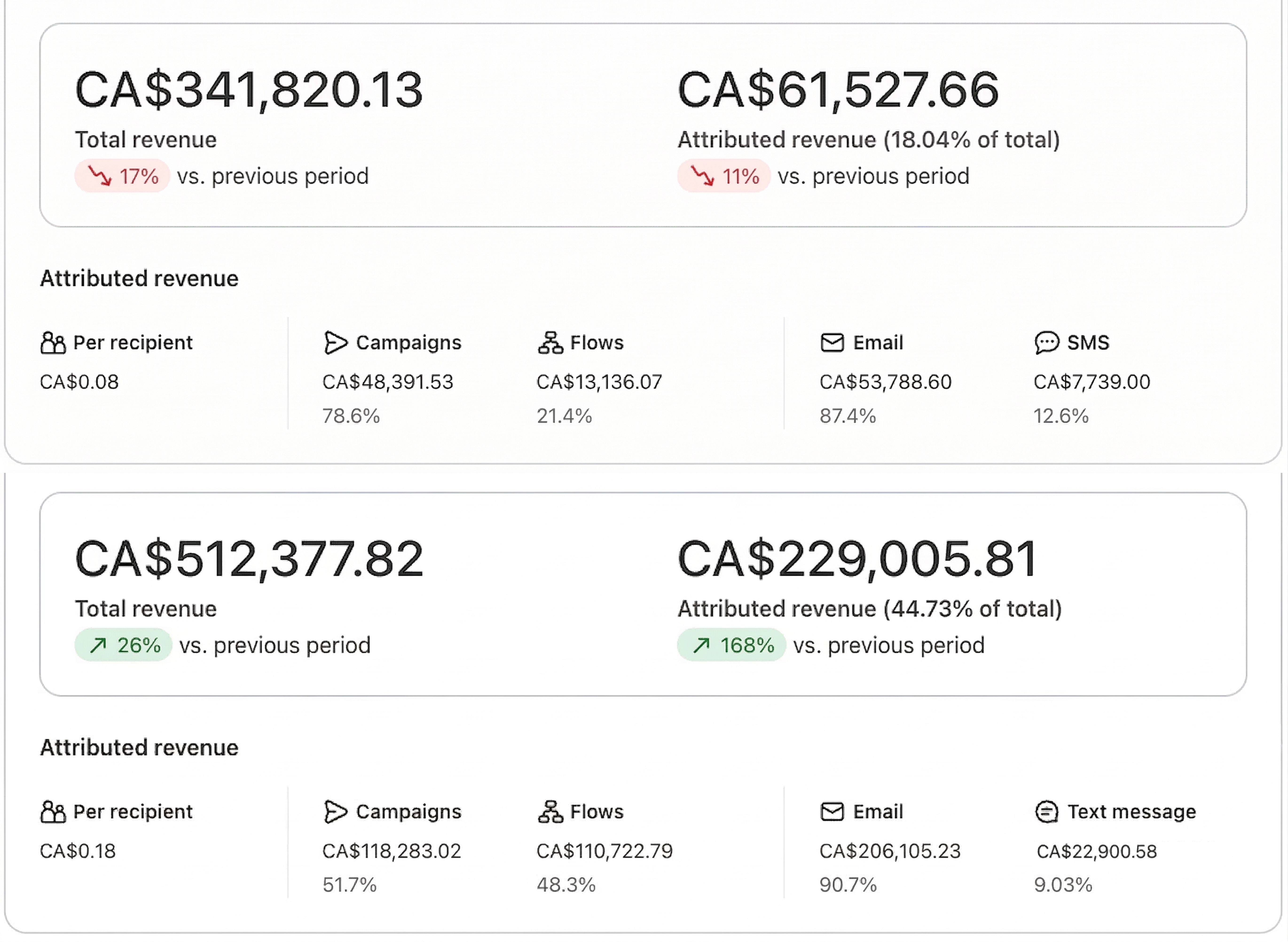Click the Campaigns send icon

coord(336,343)
